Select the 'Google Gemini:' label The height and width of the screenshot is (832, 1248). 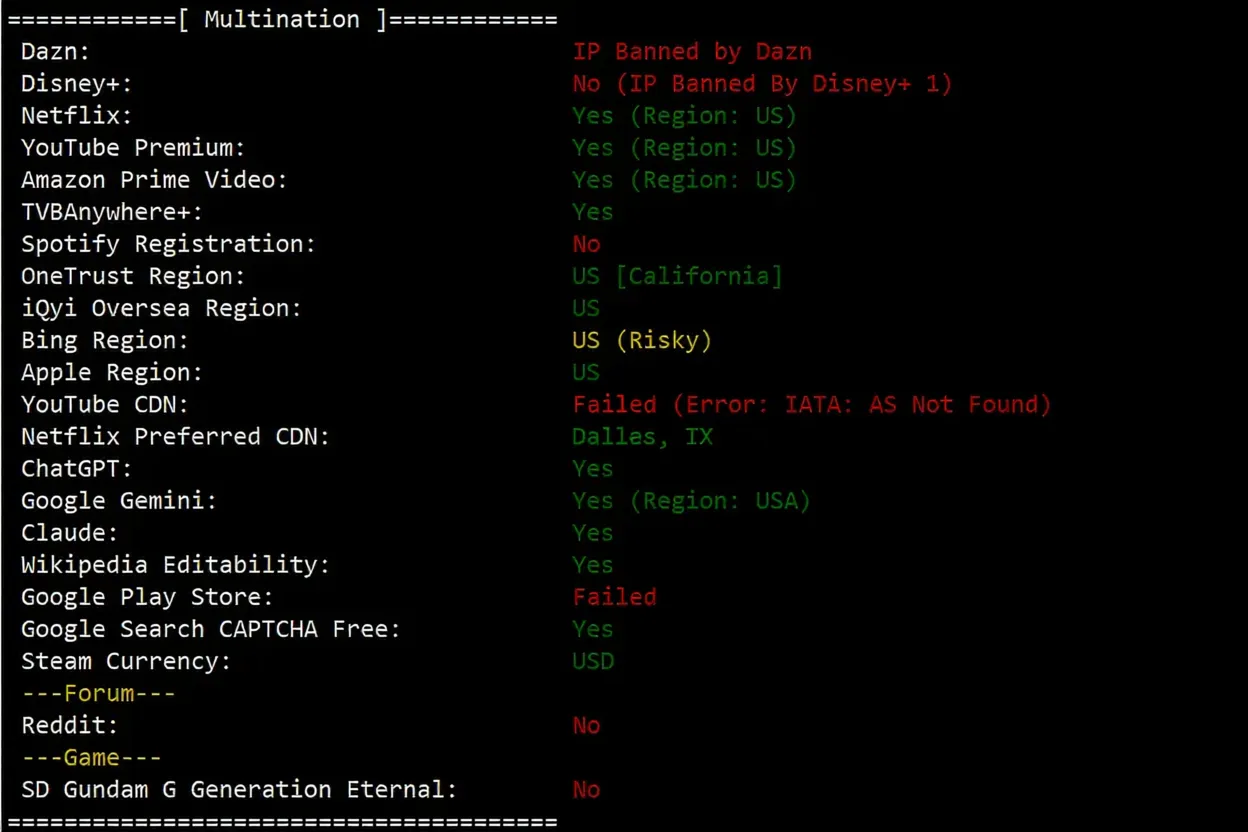[x=119, y=500]
